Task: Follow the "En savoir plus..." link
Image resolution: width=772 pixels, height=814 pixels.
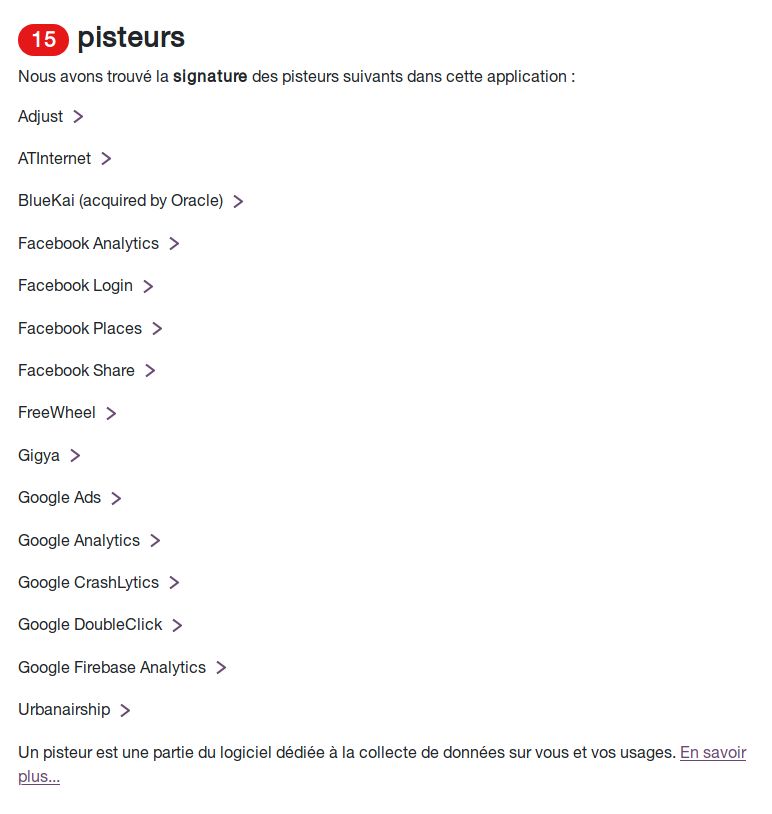Action: click(x=712, y=753)
